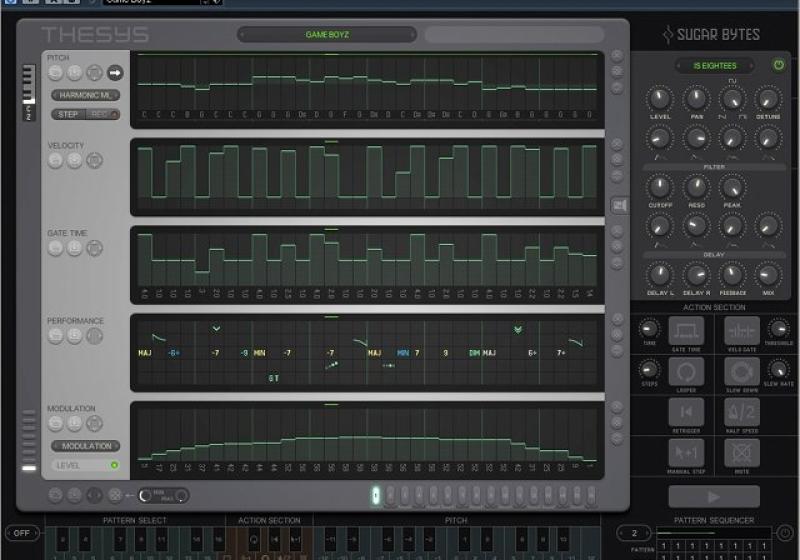Viewport: 800px width, 560px height.
Task: Click the Retrigger action icon
Action: [x=686, y=412]
